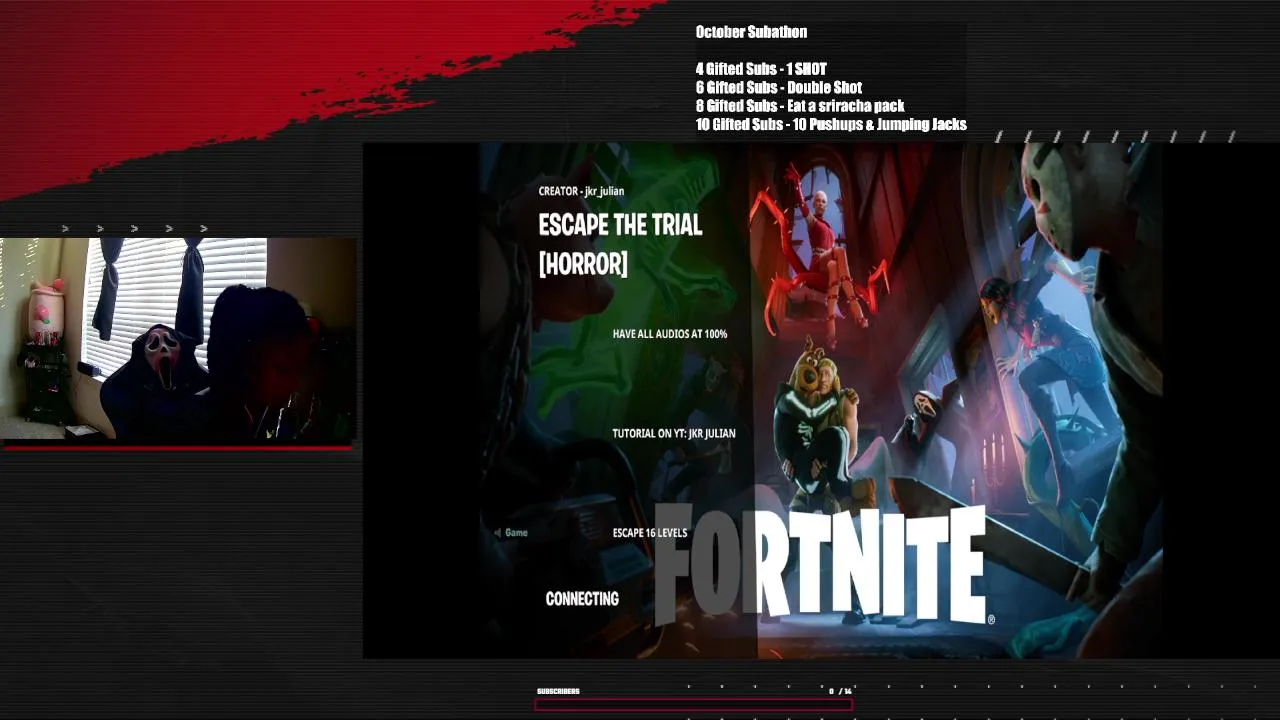
Task: Click the webcam feed thumbnail
Action: 178,340
